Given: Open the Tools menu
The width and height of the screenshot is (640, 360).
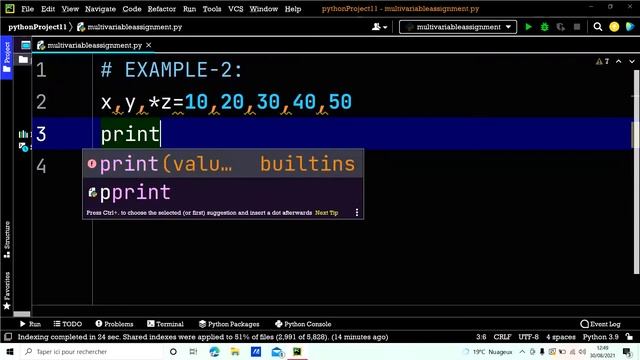Looking at the screenshot, I should pyautogui.click(x=212, y=9).
